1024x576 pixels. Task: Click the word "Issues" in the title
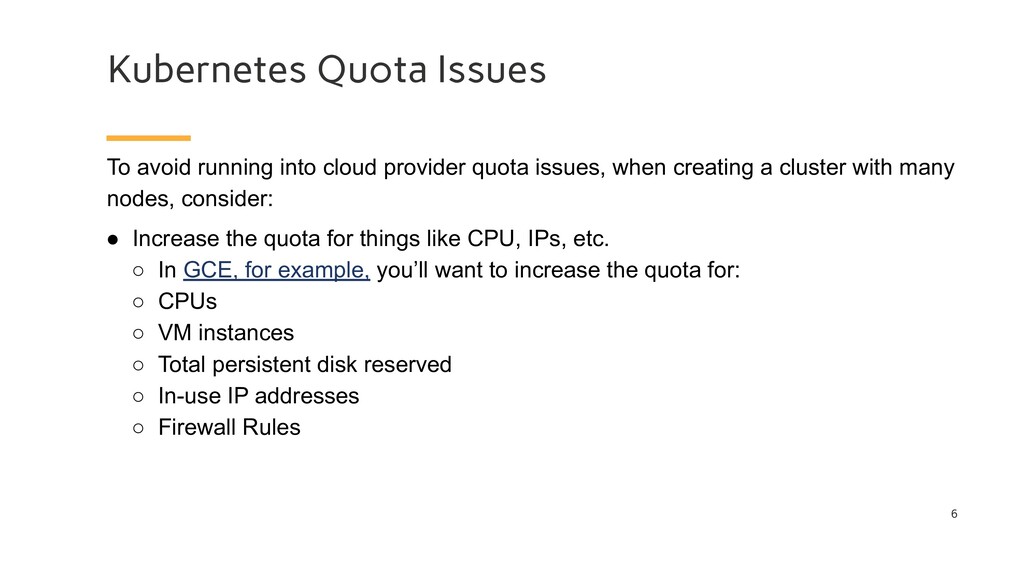(x=492, y=69)
